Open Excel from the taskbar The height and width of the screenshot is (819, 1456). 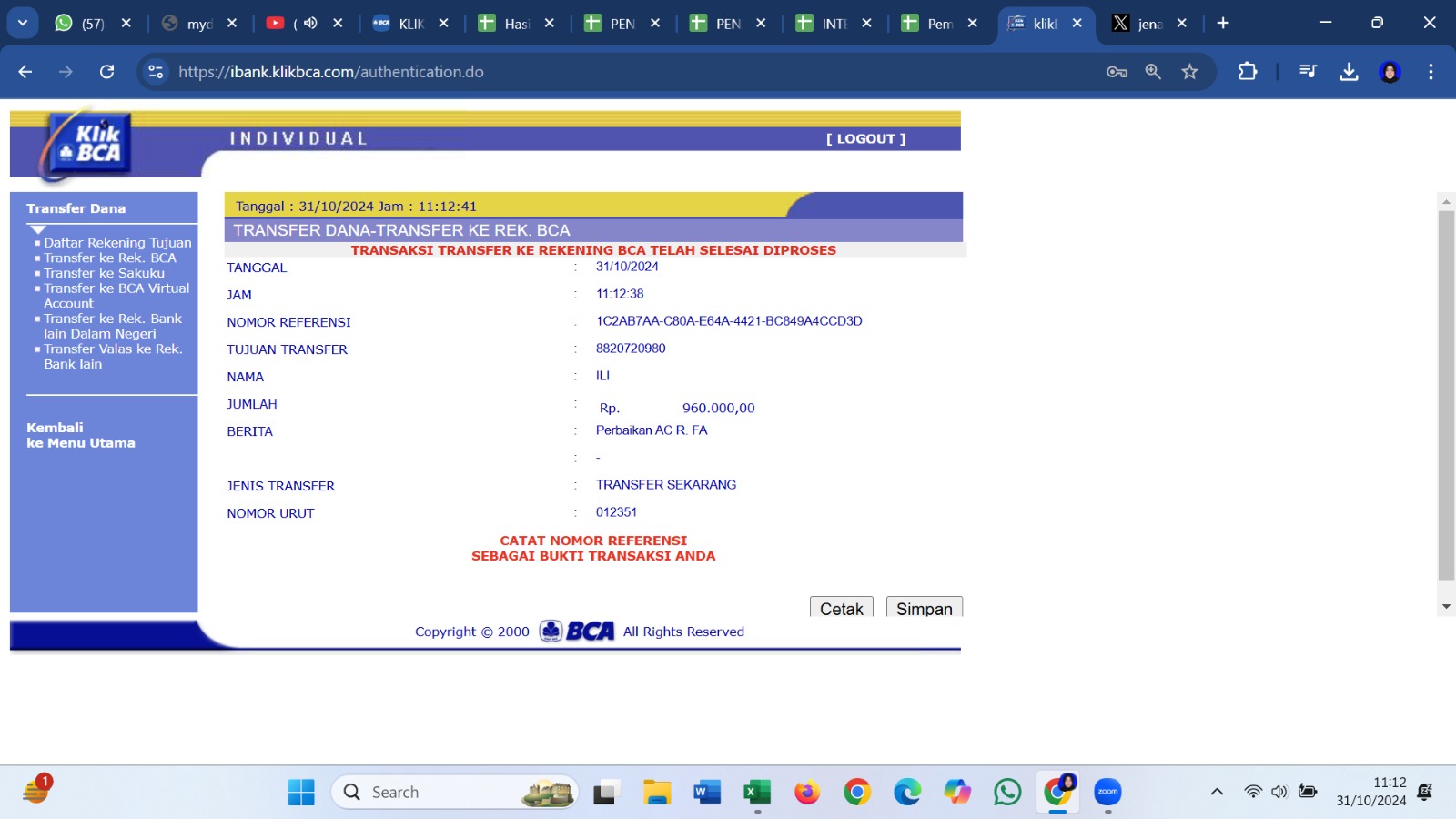point(756,793)
